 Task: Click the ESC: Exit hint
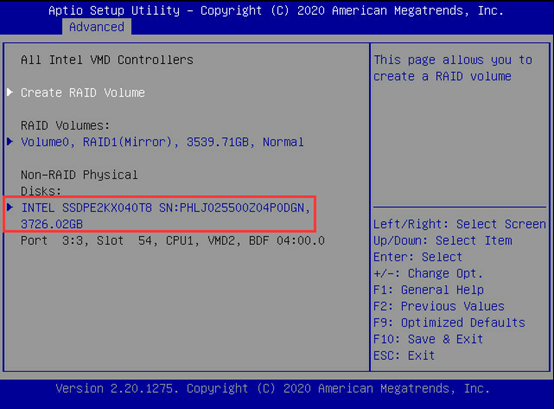(x=404, y=355)
